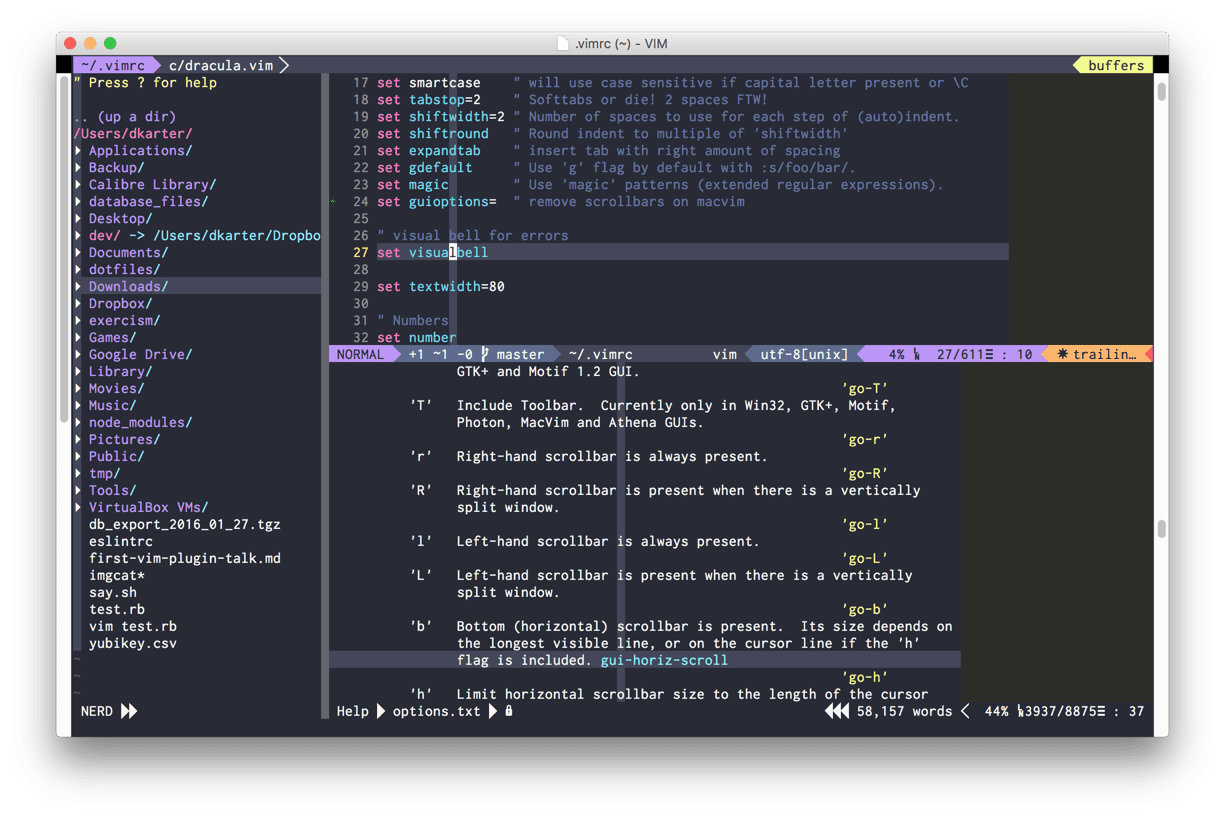Expand the highlighted Downloads folder arrow
1225x817 pixels.
point(79,287)
